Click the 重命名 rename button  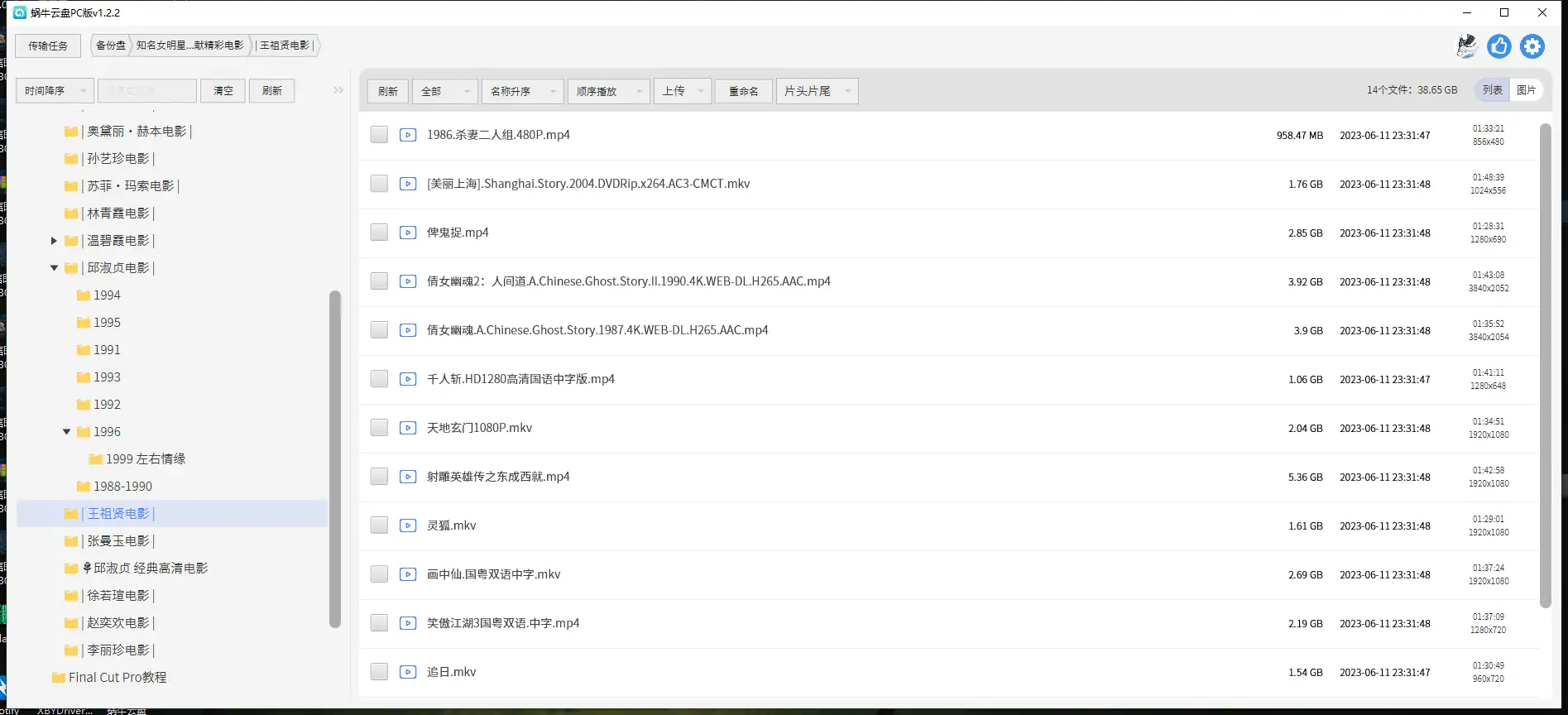[x=744, y=91]
